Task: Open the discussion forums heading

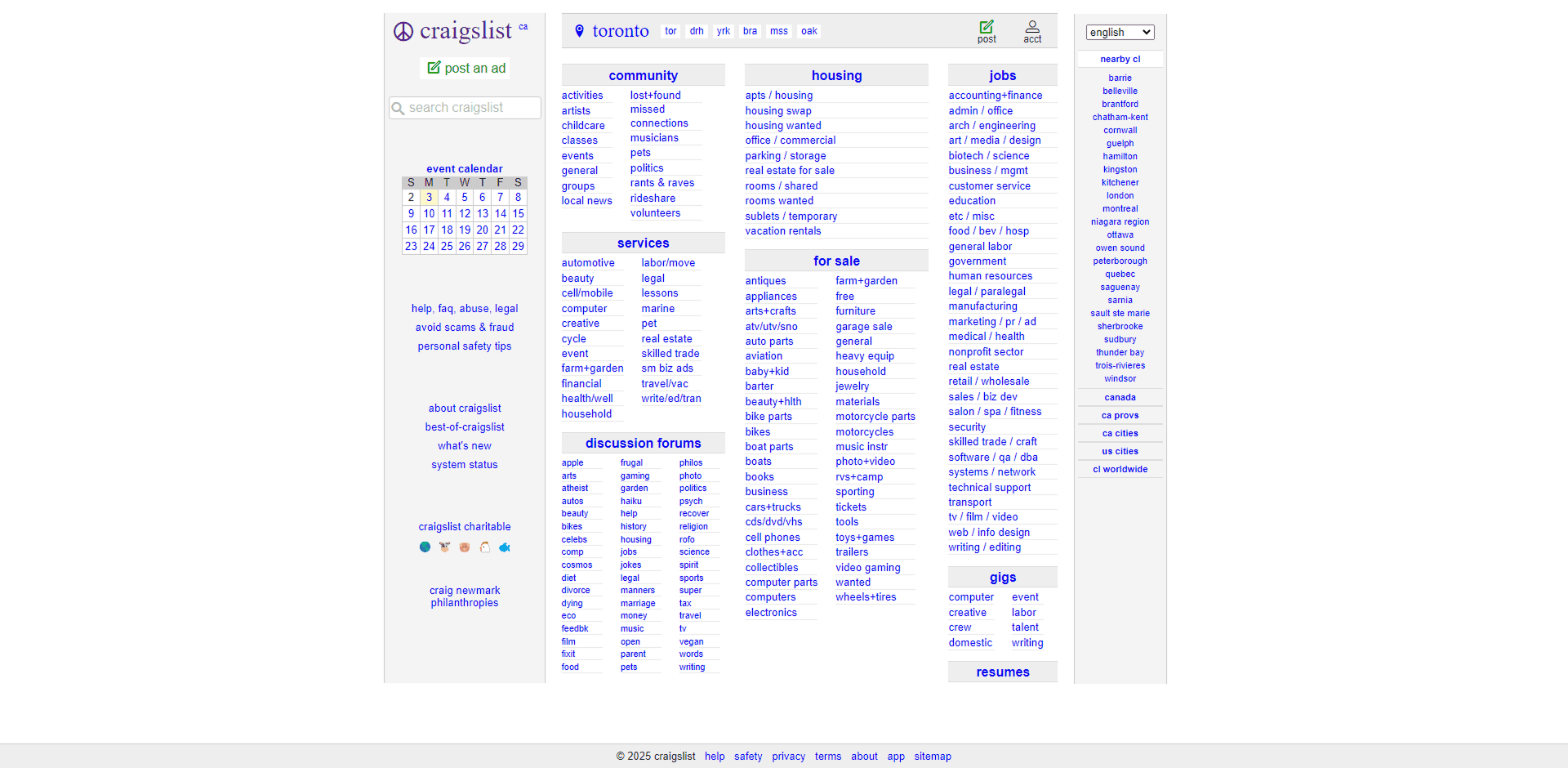Action: [x=643, y=444]
